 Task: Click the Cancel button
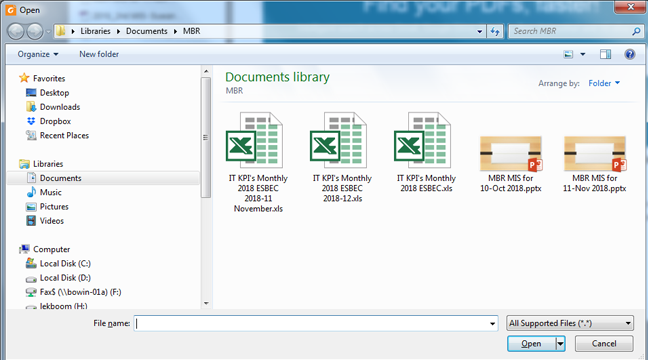pos(604,343)
